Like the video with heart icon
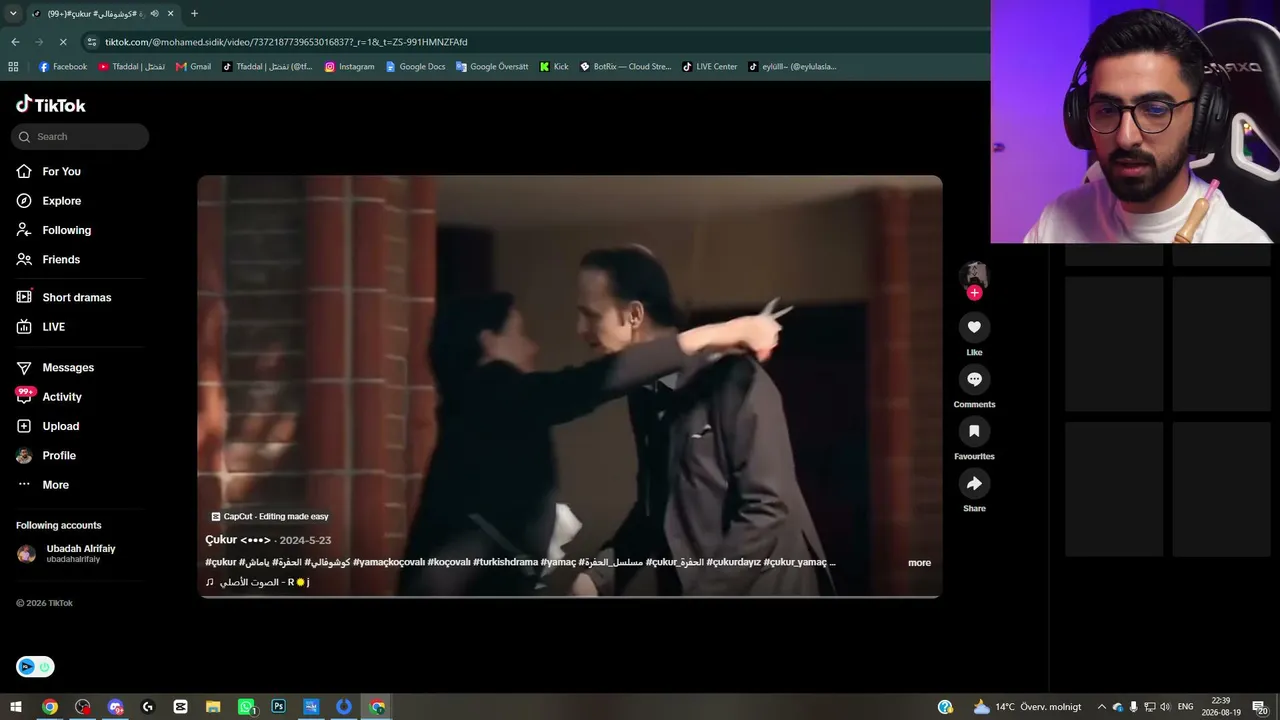The image size is (1280, 720). [974, 327]
